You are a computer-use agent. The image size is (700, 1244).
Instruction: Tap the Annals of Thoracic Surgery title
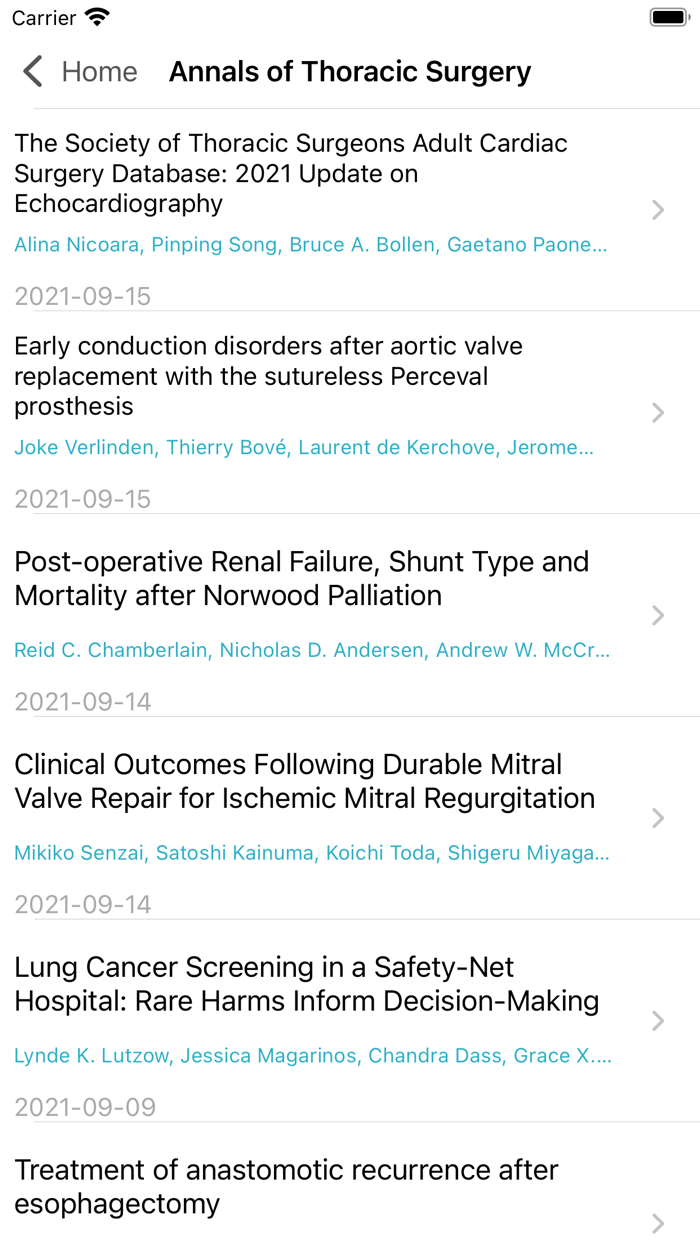point(350,72)
